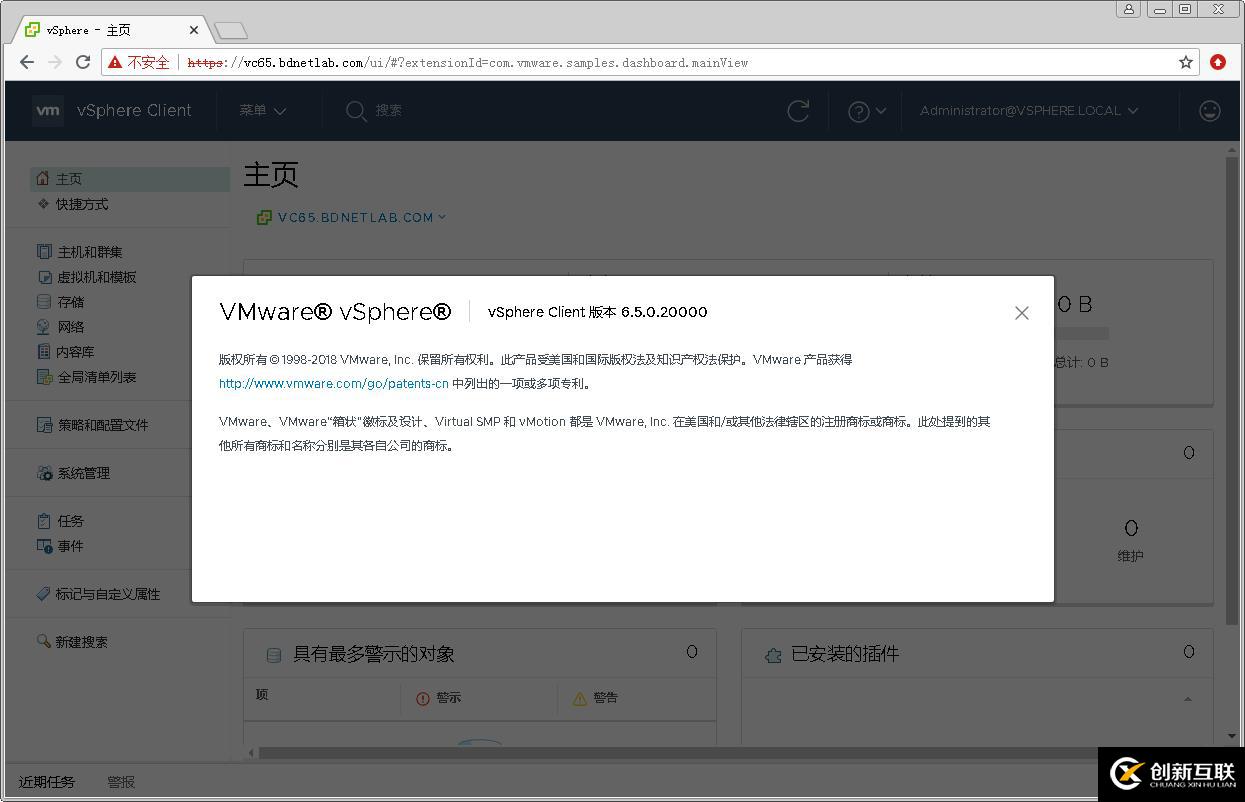Open the 菜单 dropdown menu
Viewport: 1245px width, 802px height.
coord(263,111)
